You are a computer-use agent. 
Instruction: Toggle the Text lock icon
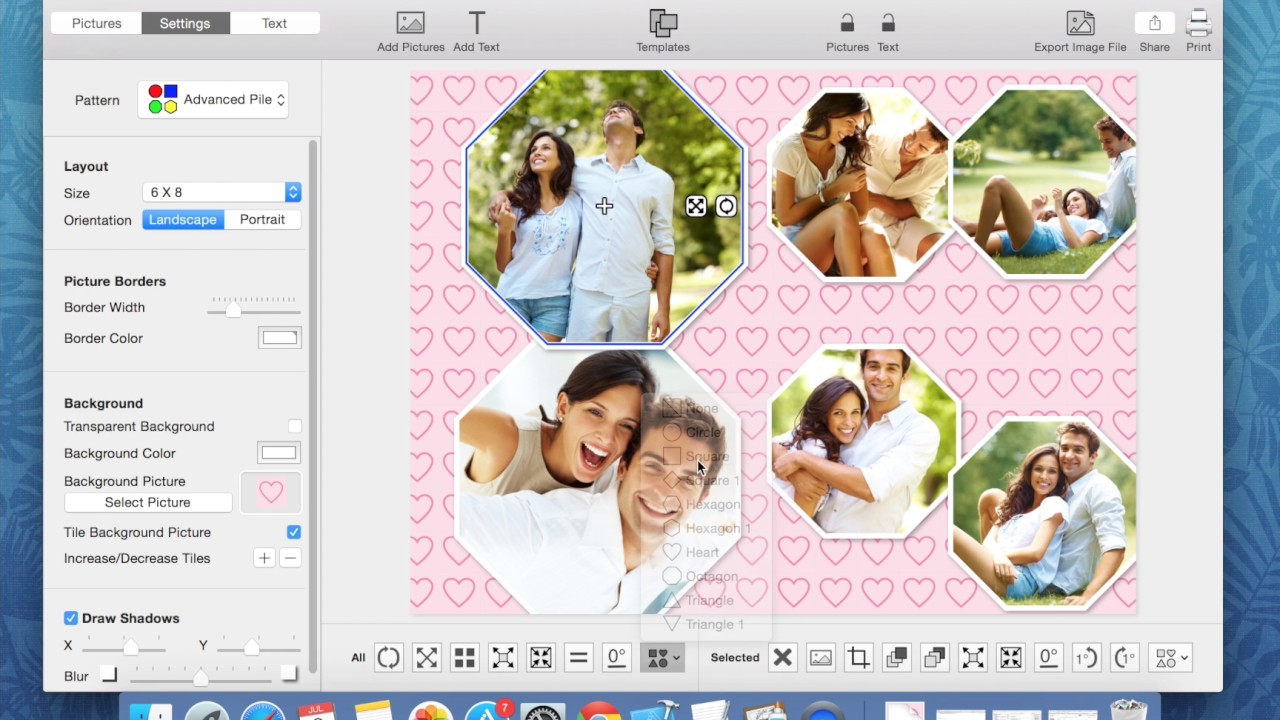tap(888, 23)
